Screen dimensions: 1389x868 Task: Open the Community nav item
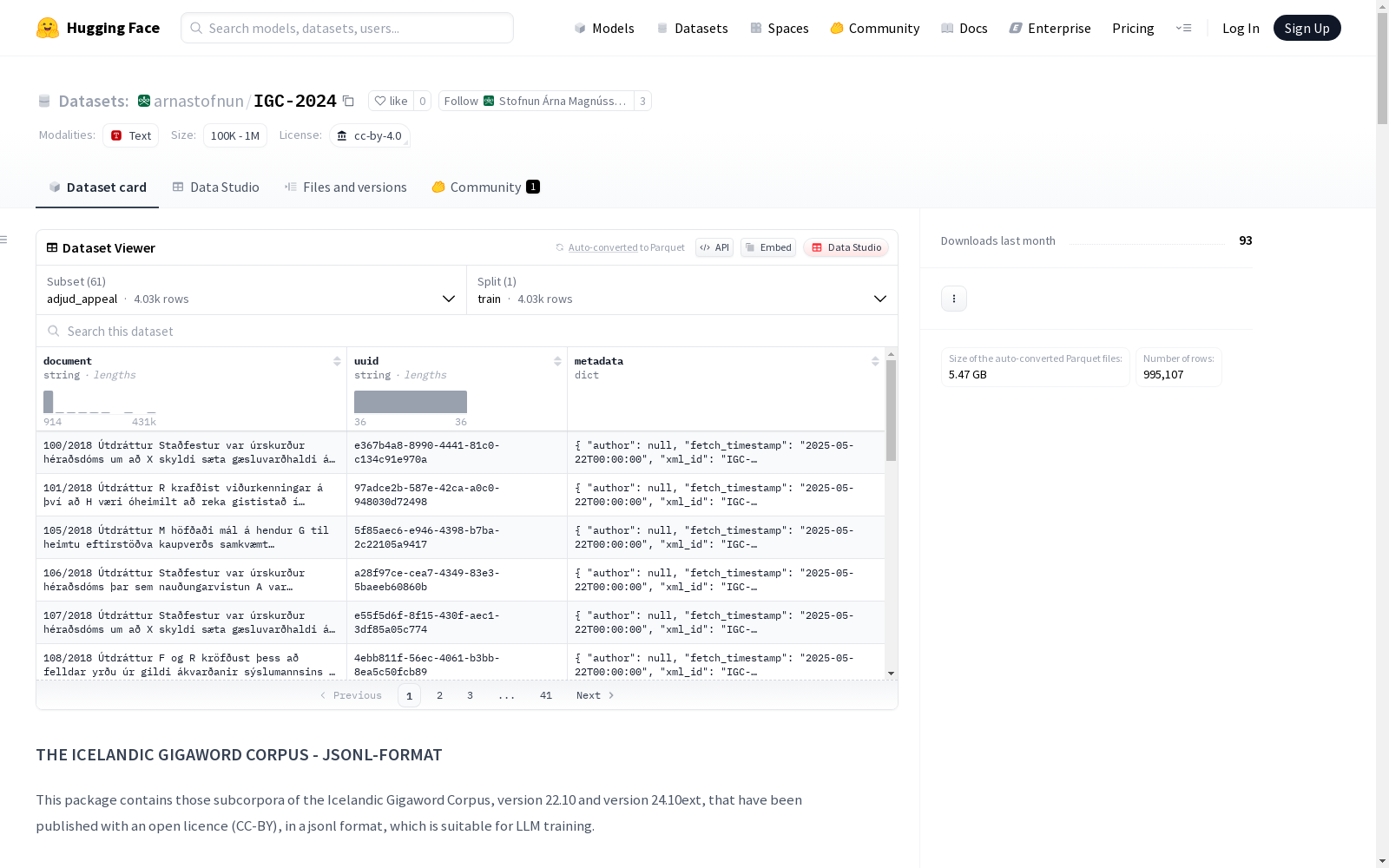tap(875, 28)
